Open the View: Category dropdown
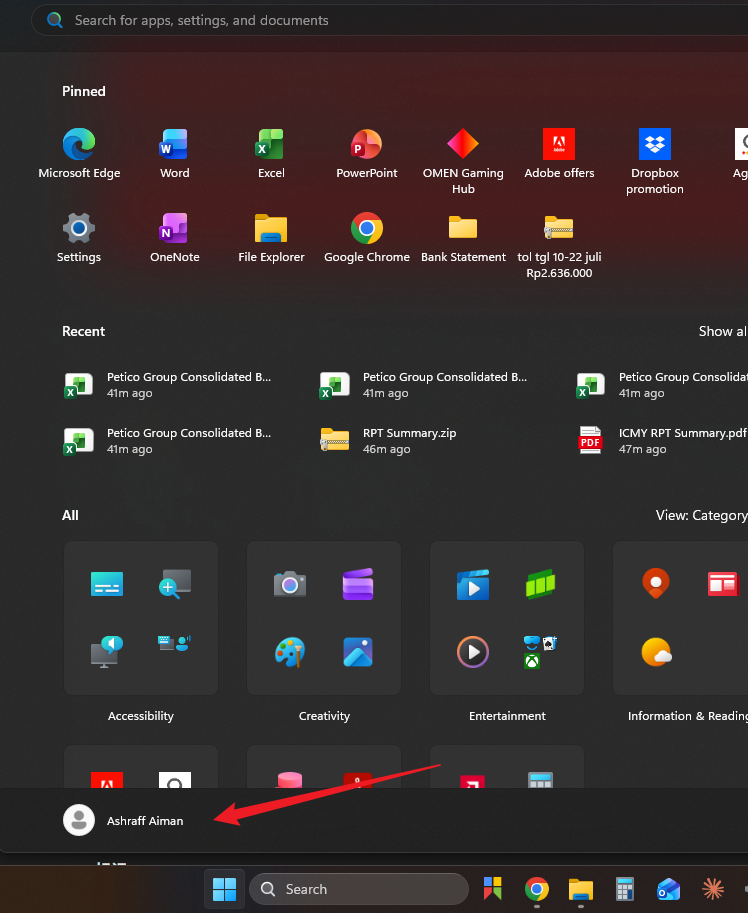 click(x=701, y=515)
